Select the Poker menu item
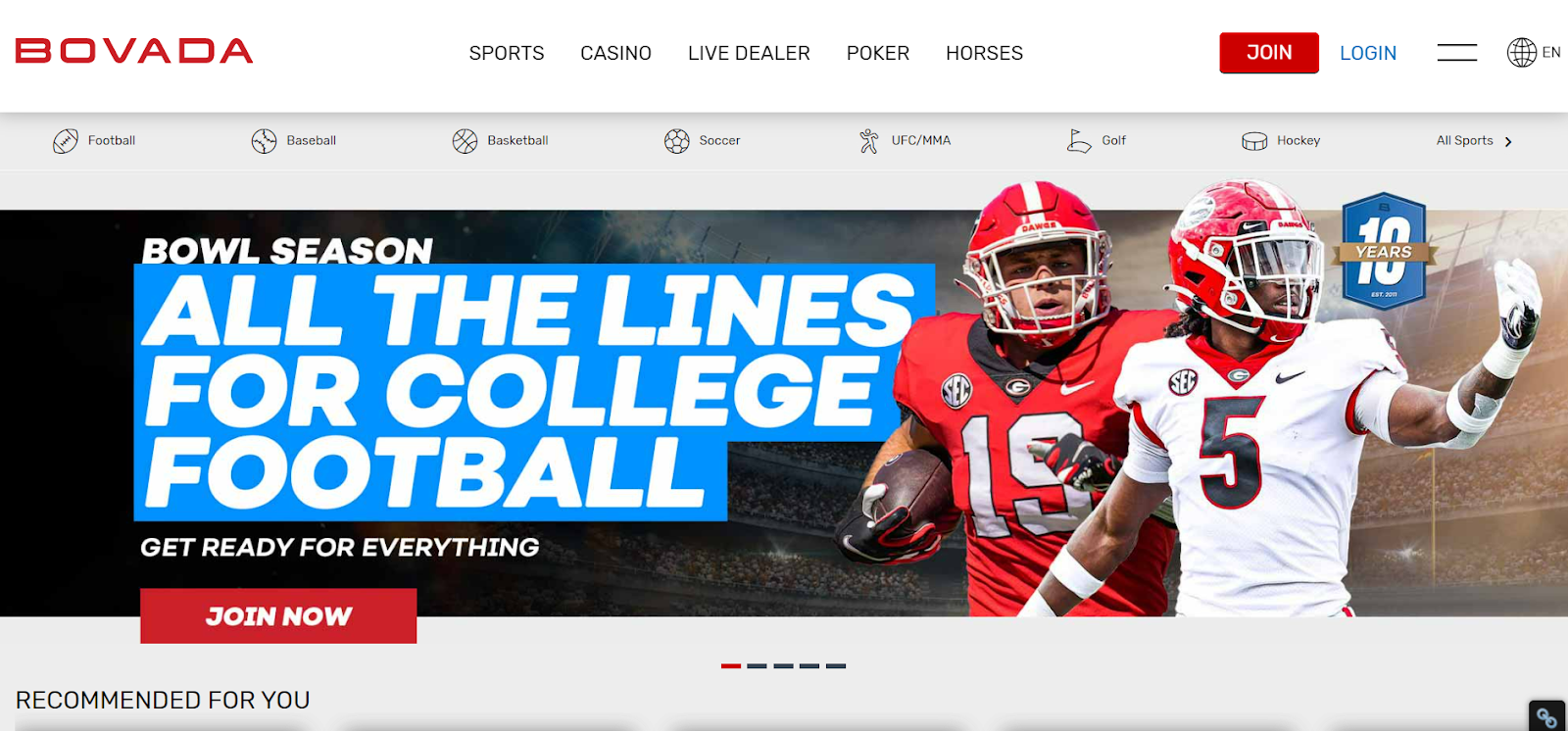Image resolution: width=1568 pixels, height=731 pixels. (x=878, y=53)
